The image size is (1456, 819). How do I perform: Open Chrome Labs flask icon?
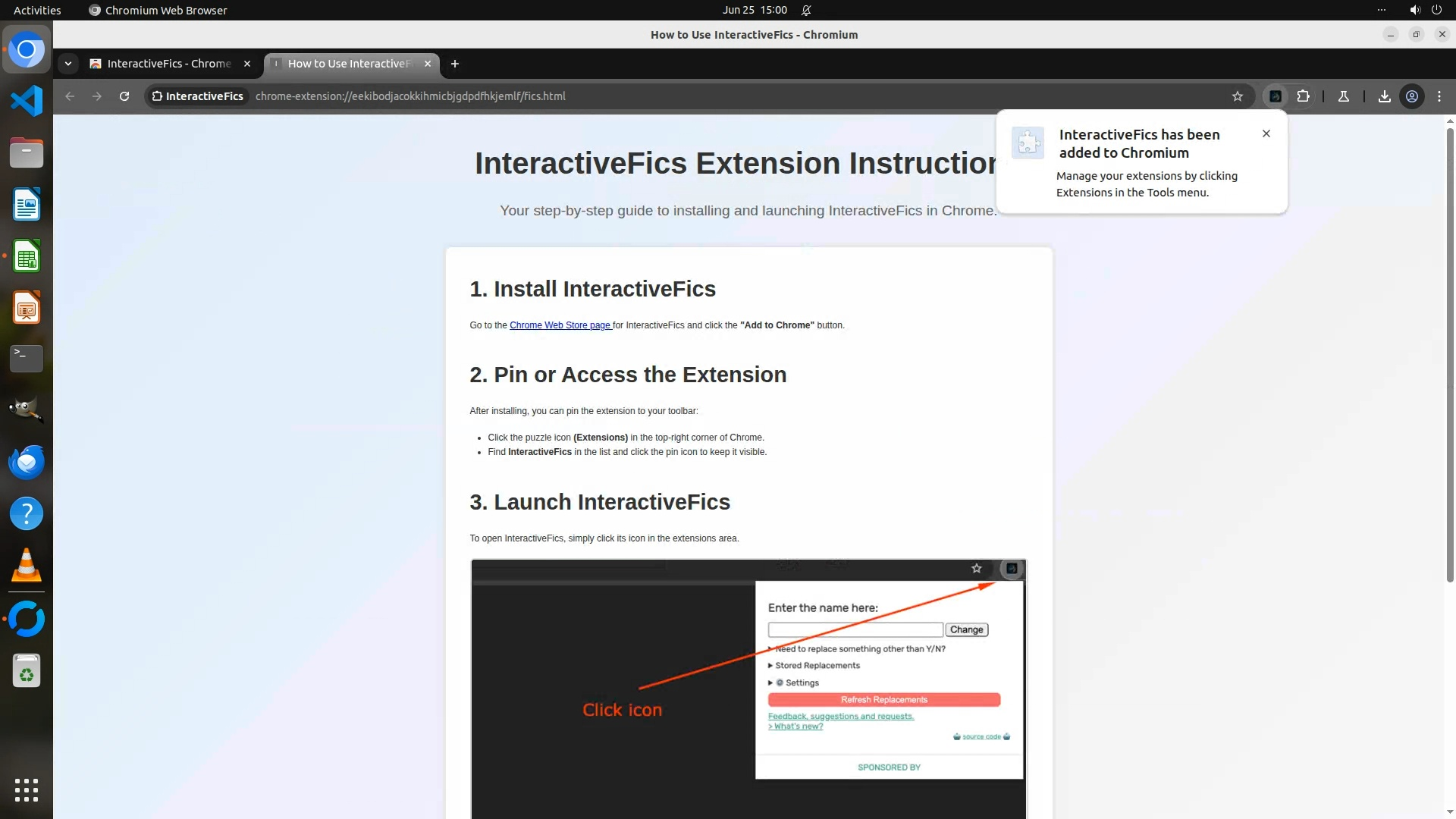[x=1343, y=96]
